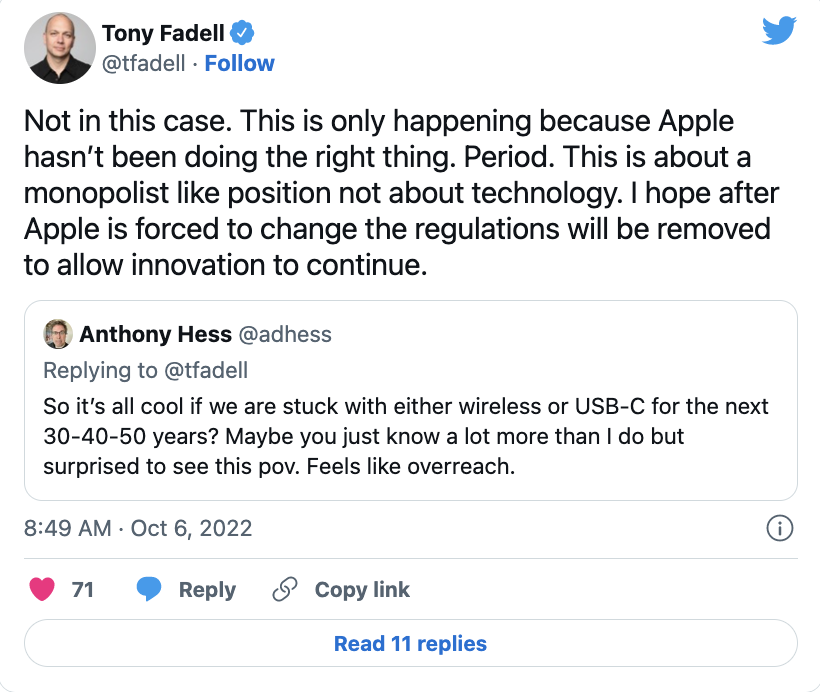
Task: Click the Replying to @tfadell line
Action: pyautogui.click(x=145, y=370)
